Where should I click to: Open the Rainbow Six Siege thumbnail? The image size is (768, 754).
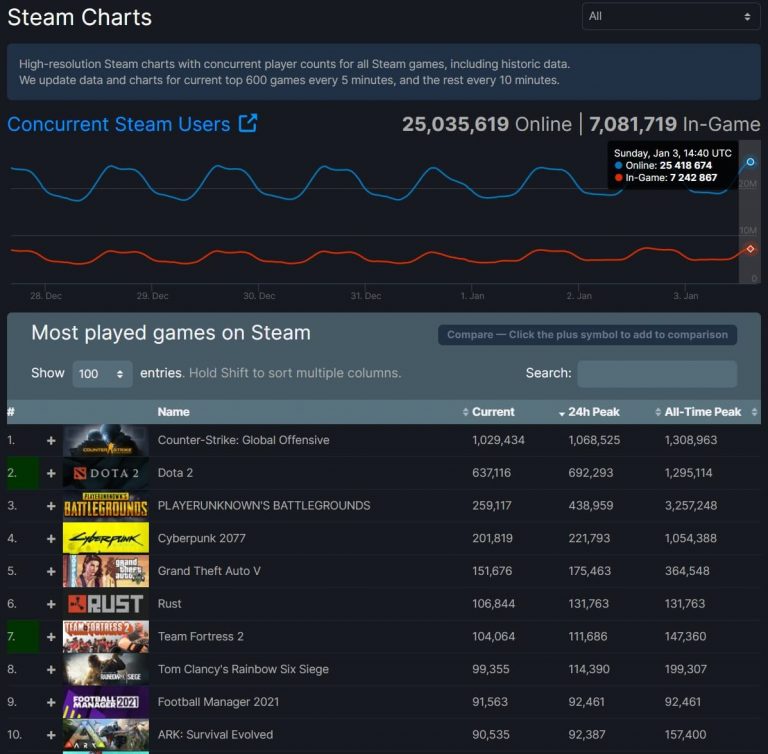click(x=106, y=669)
